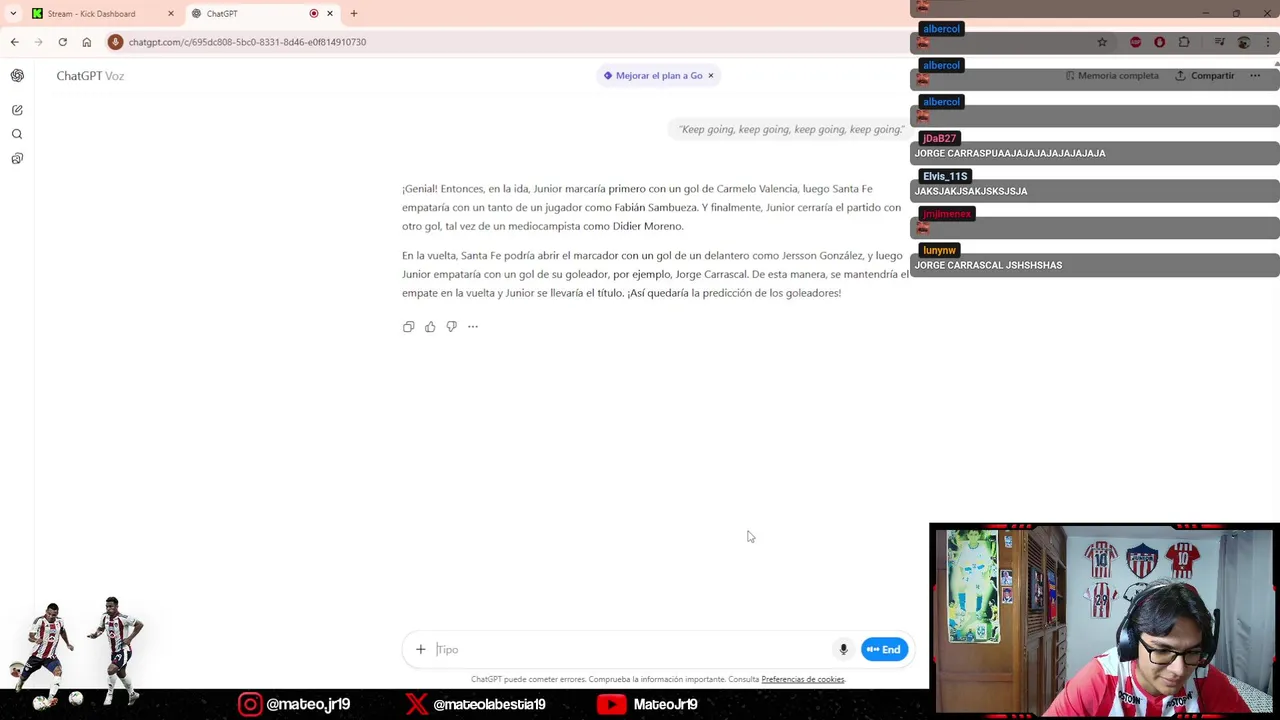Open the browser profile avatar

point(1244,42)
